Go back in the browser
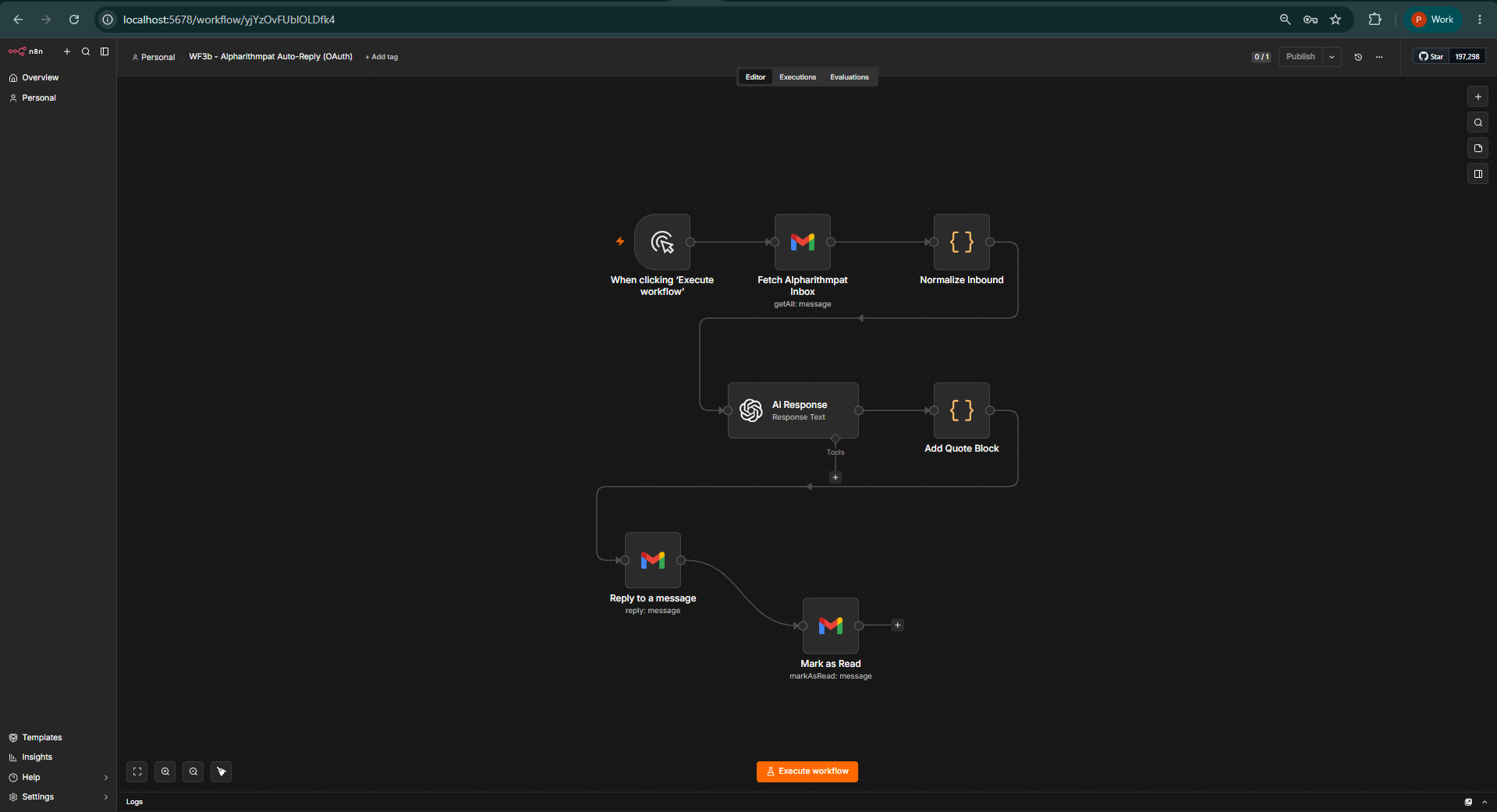The image size is (1497, 812). pos(18,20)
